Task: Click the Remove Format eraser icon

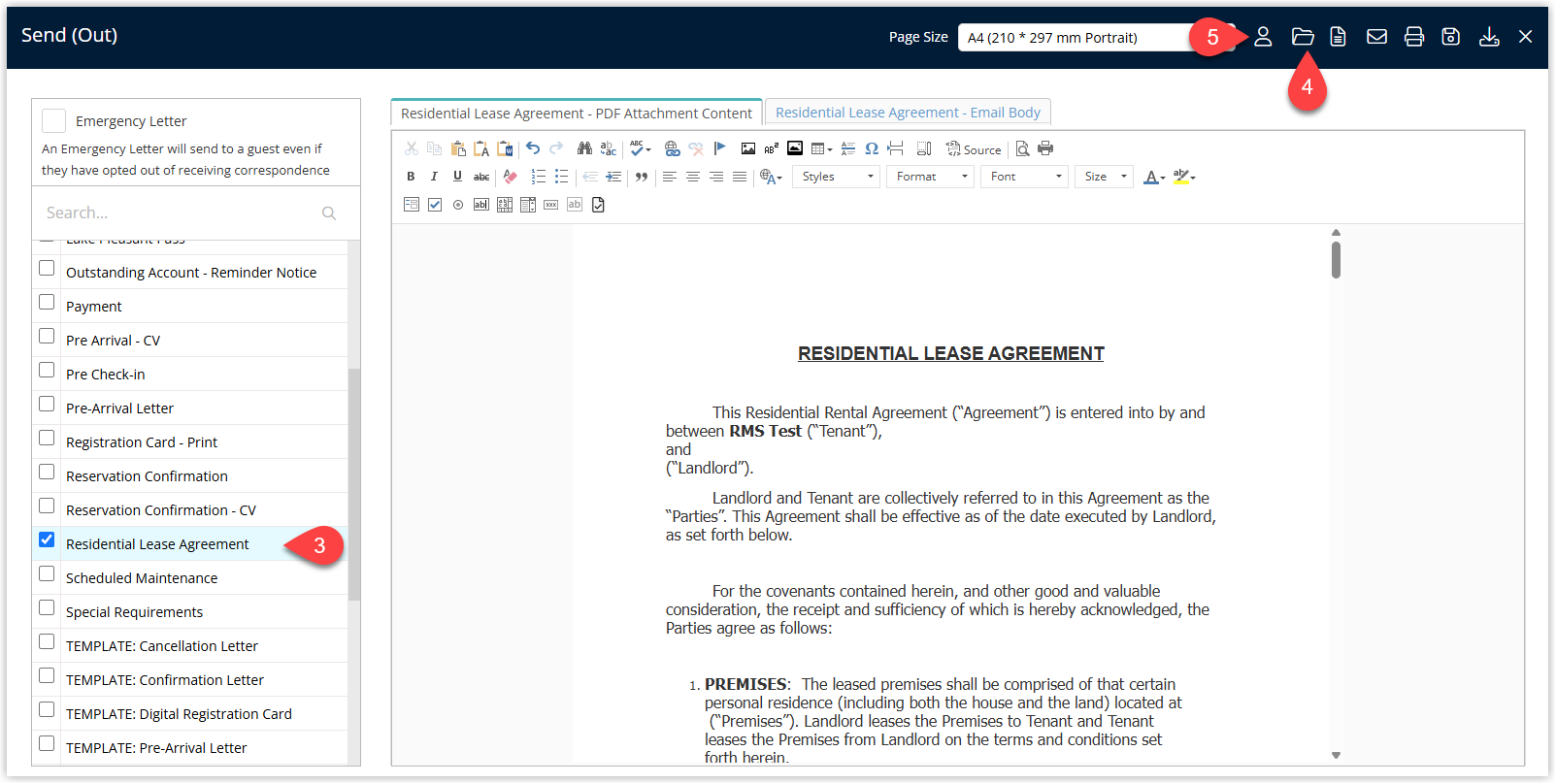Action: (510, 177)
